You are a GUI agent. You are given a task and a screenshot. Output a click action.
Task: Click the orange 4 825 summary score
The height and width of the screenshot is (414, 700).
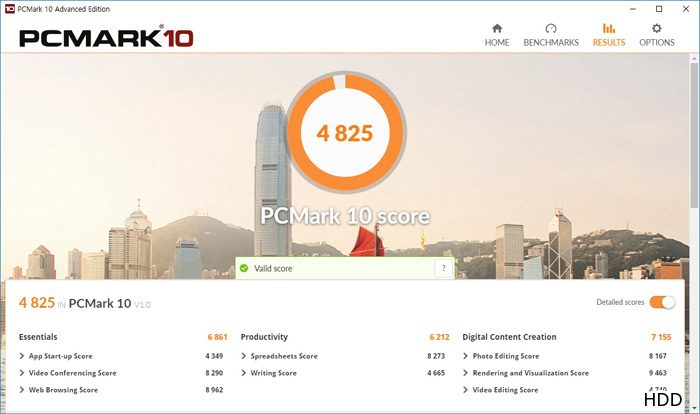tap(37, 303)
